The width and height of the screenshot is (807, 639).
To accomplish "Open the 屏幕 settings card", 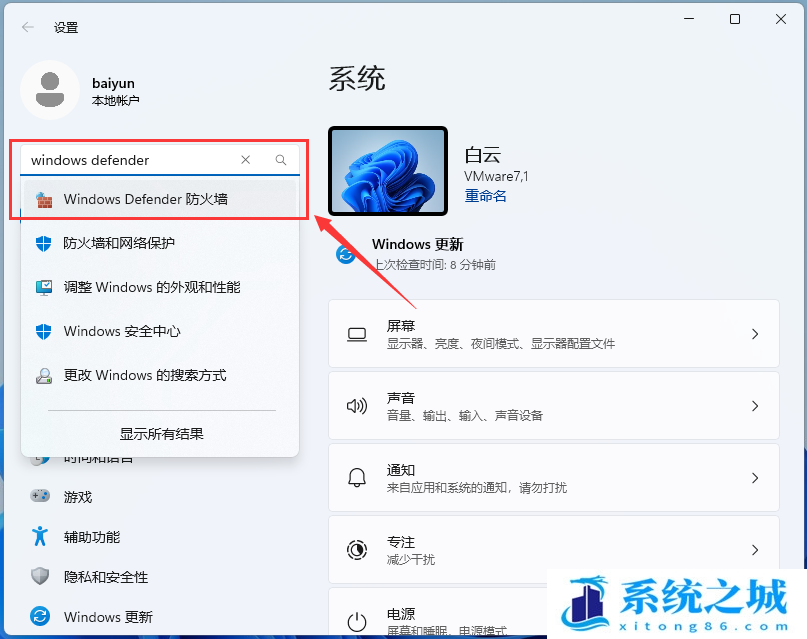I will [554, 334].
